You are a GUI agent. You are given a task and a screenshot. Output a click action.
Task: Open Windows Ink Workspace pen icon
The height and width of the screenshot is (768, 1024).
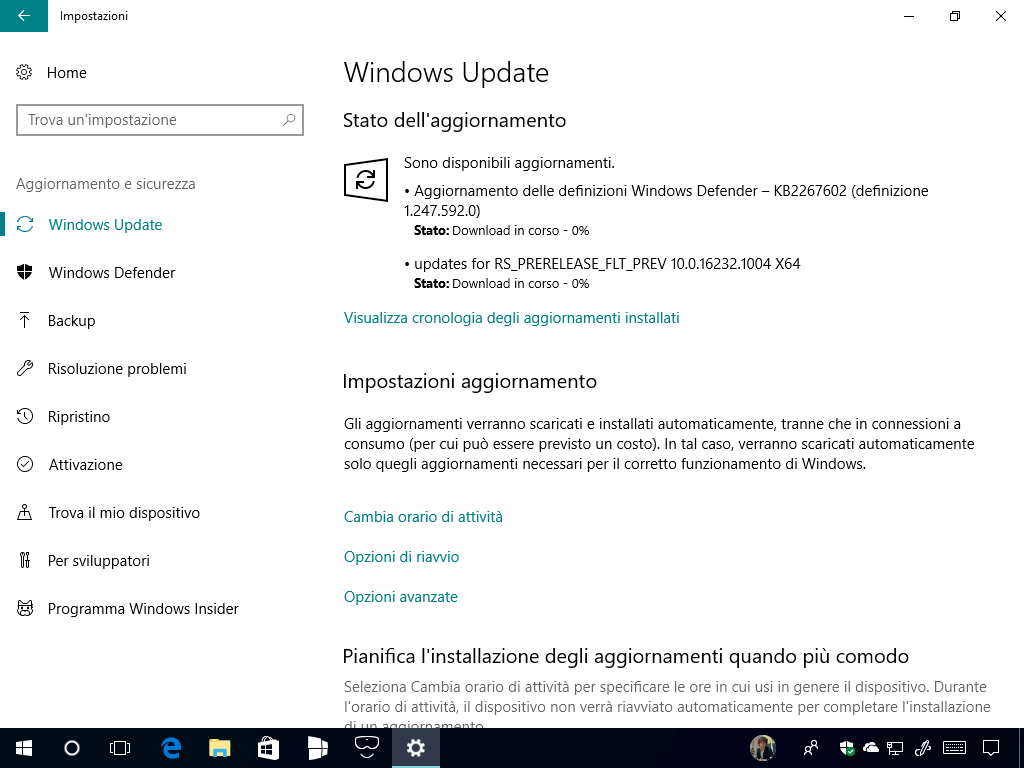click(x=923, y=748)
